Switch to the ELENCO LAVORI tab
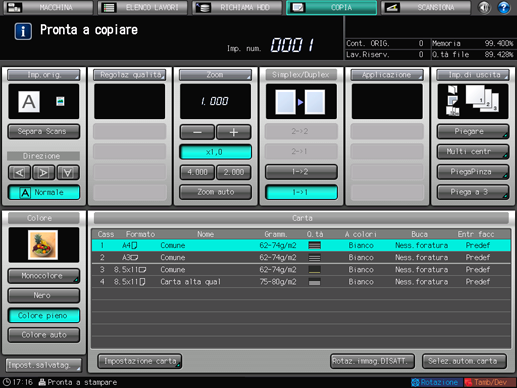The image size is (517, 388). pos(143,7)
